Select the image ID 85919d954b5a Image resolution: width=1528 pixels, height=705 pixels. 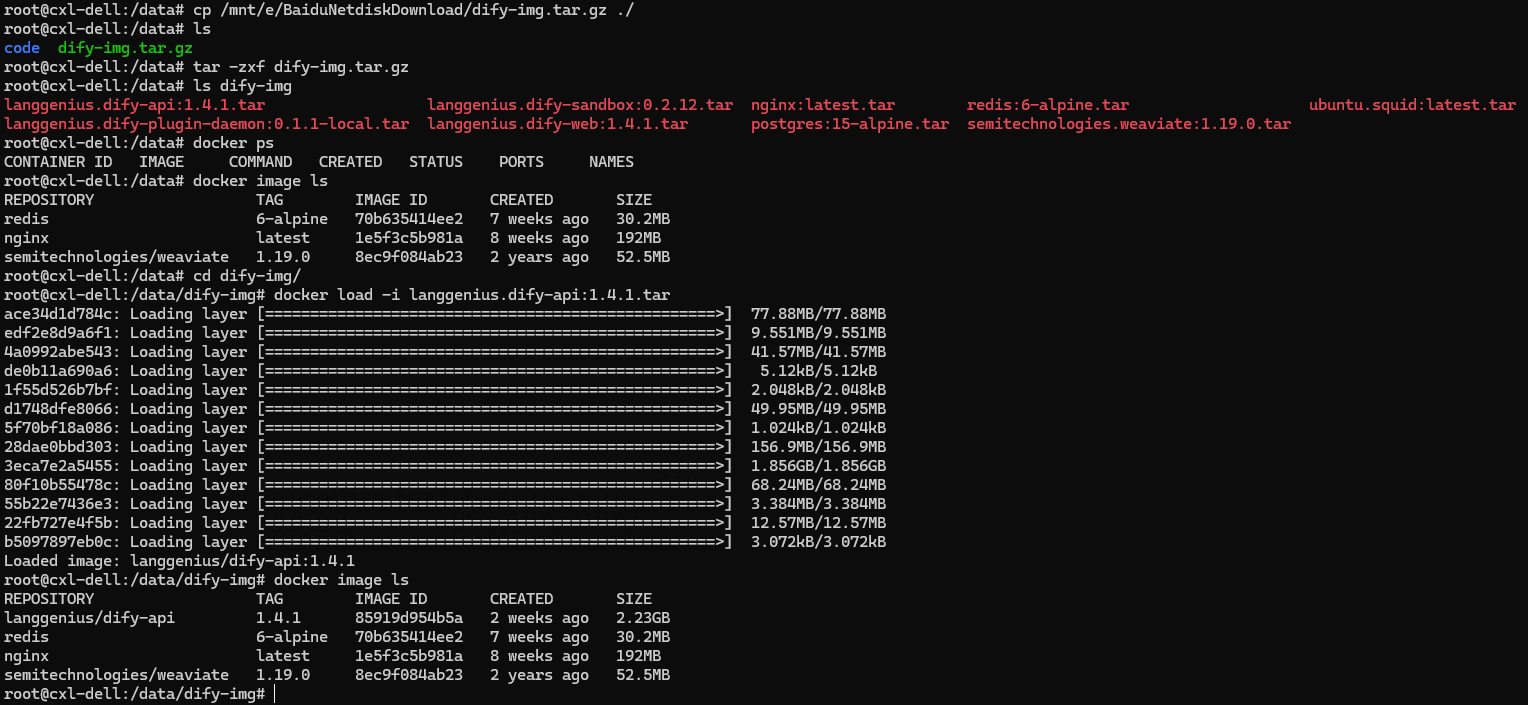[x=409, y=618]
